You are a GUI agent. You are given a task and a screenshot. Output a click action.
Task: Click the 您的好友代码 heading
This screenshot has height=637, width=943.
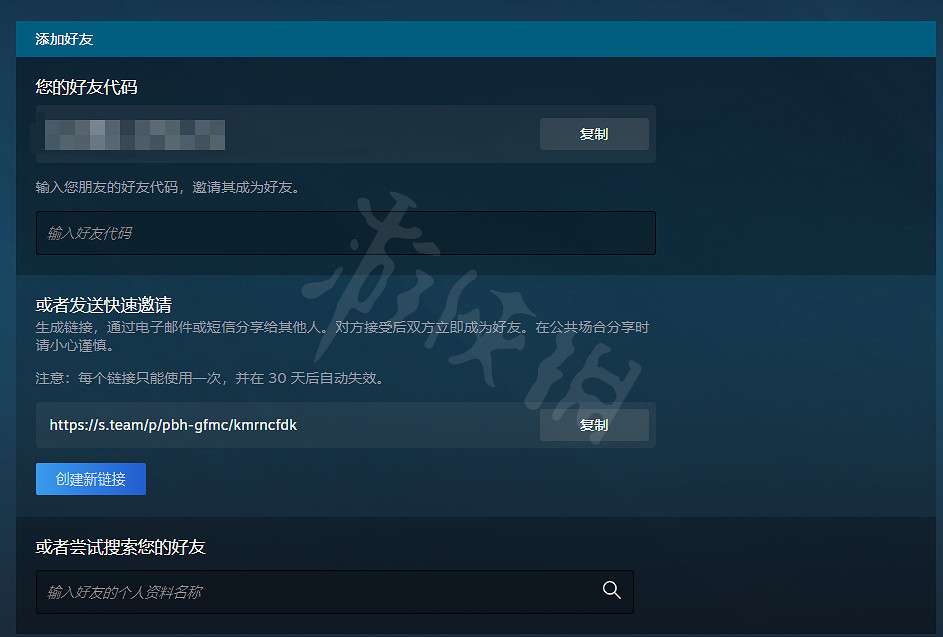tap(86, 87)
